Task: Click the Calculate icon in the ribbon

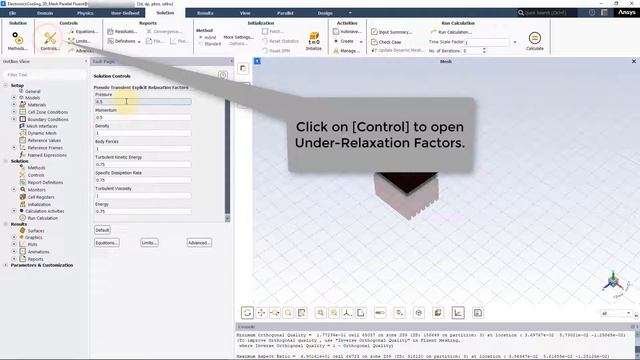Action: point(535,41)
